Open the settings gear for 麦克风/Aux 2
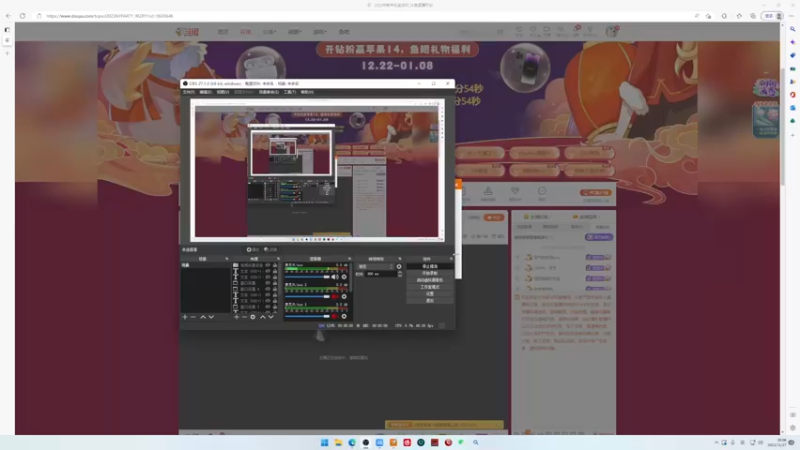Screen dimensions: 800x450 point(344,297)
